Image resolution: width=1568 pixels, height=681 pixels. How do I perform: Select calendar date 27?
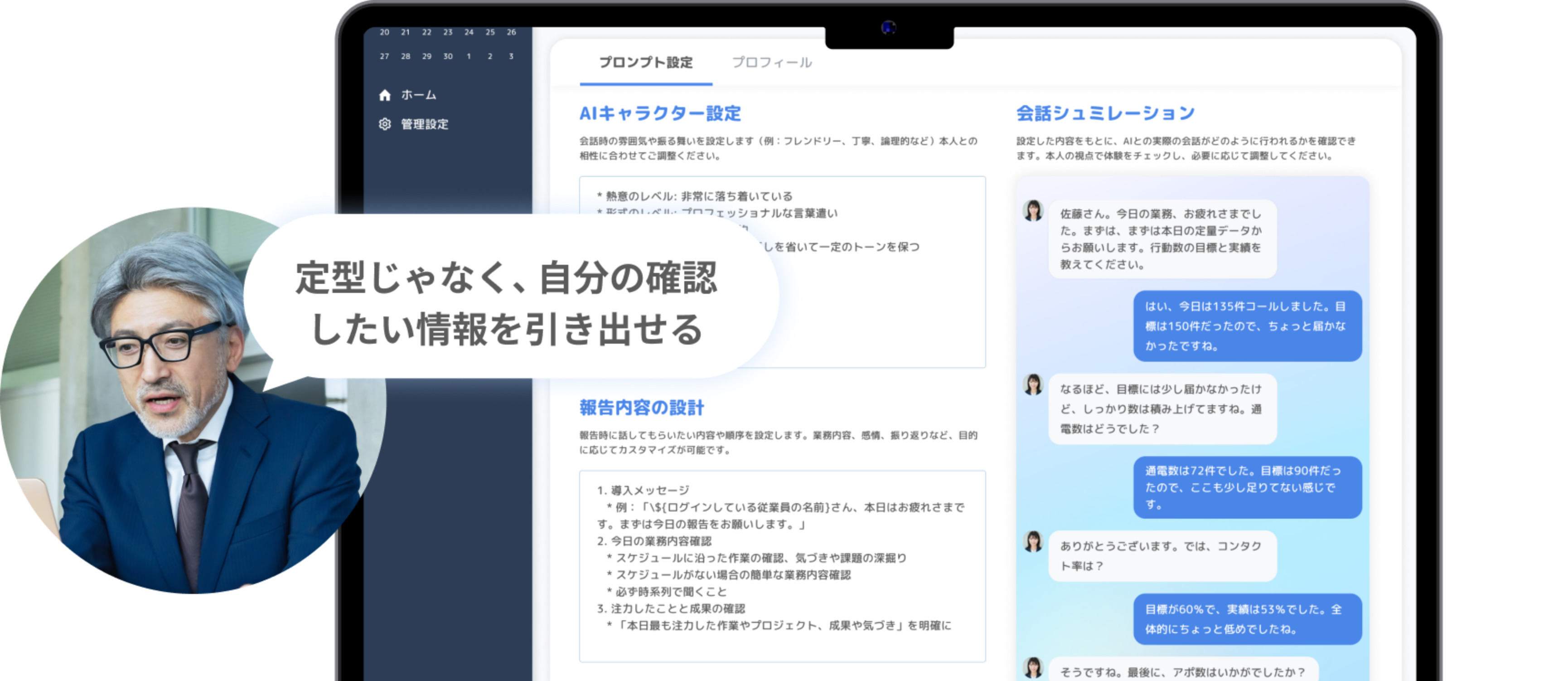click(x=385, y=56)
